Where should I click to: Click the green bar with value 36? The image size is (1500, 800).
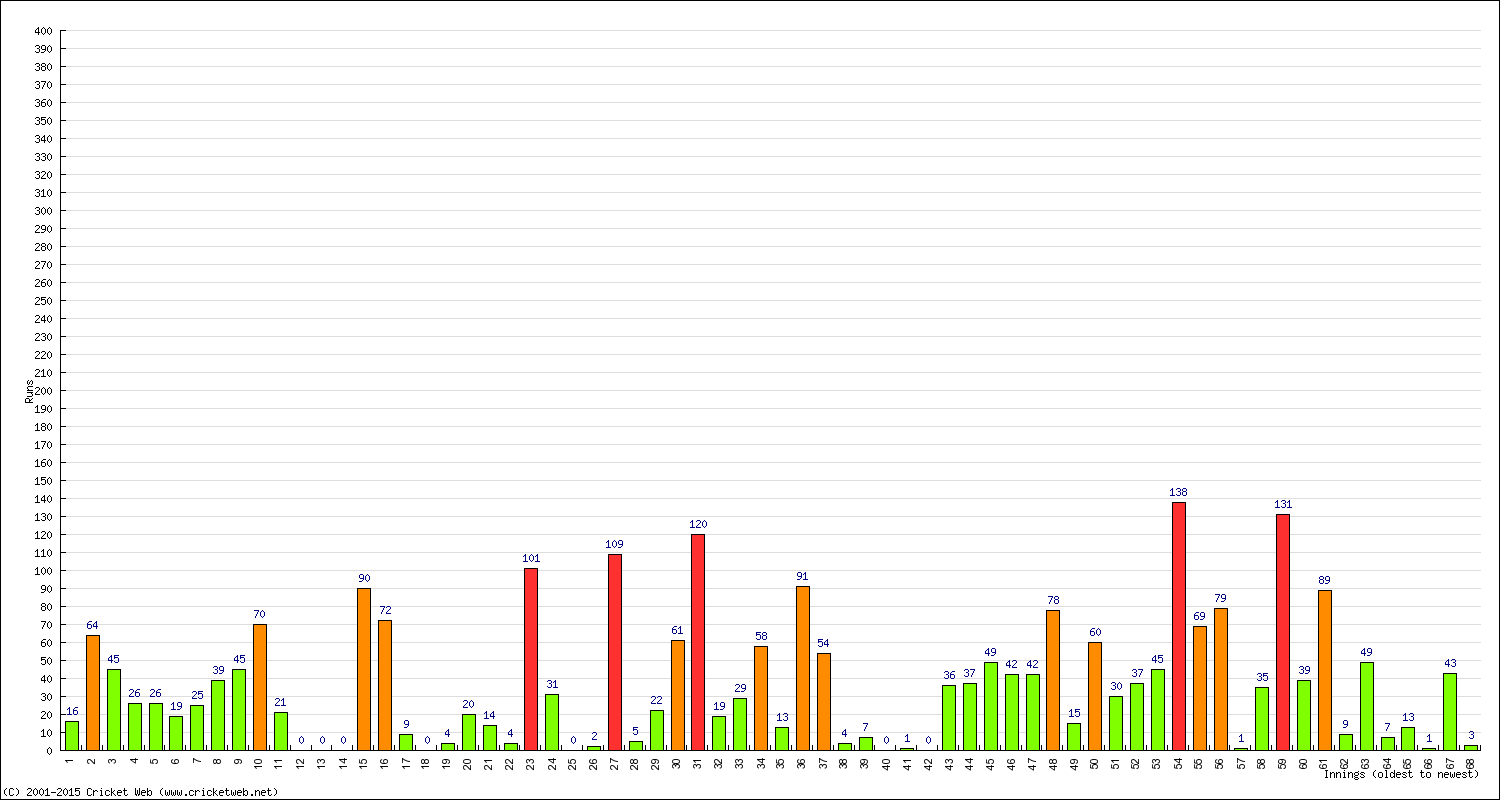click(949, 718)
